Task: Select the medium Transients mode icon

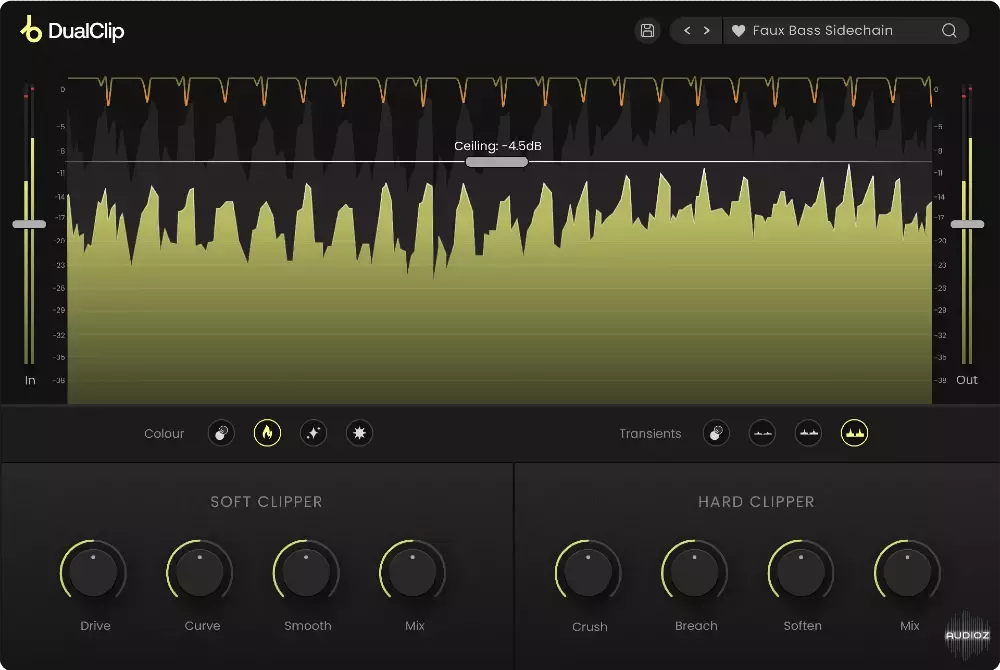Action: 808,433
